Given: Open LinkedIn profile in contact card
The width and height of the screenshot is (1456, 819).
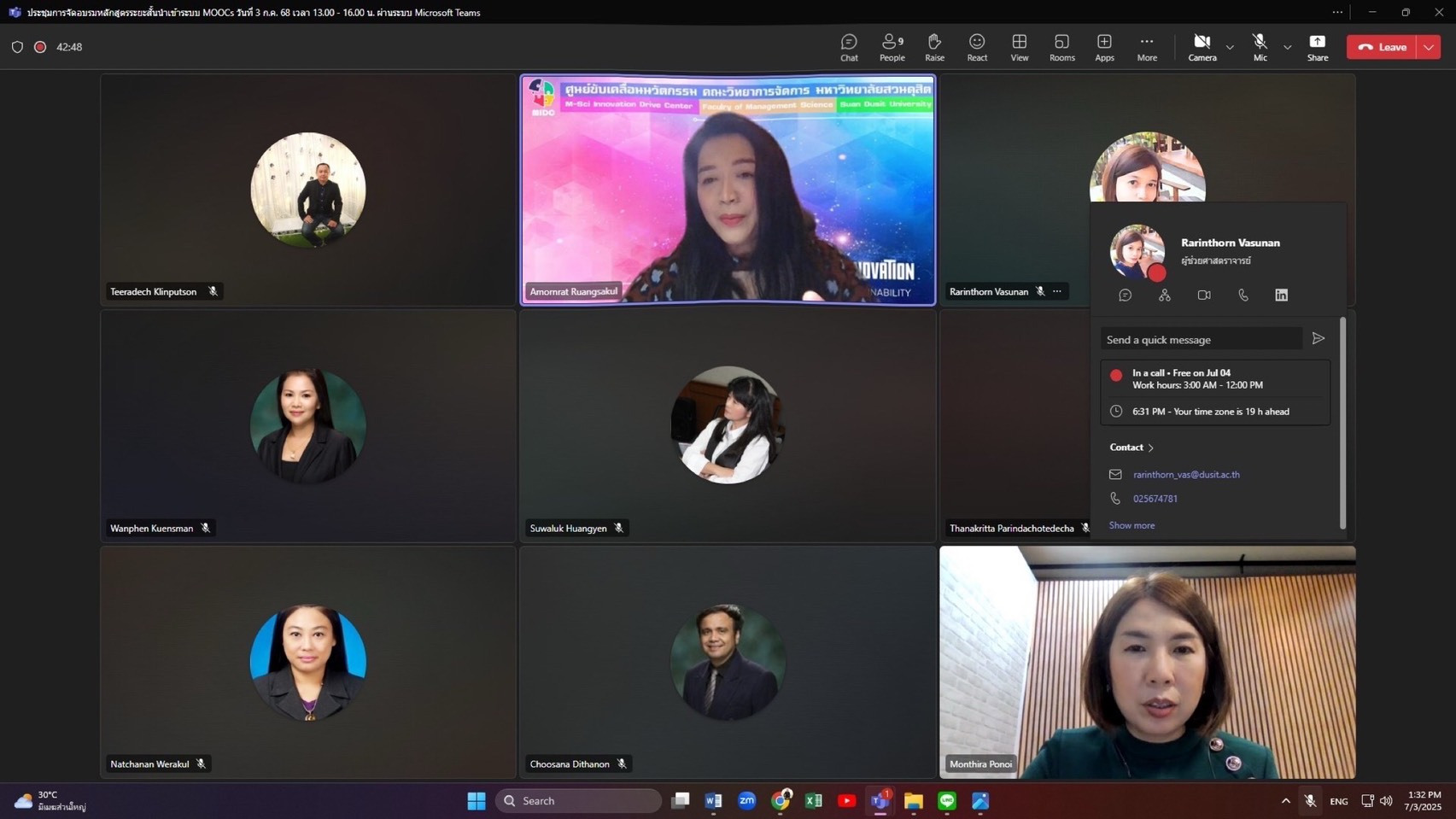Looking at the screenshot, I should click(1281, 295).
